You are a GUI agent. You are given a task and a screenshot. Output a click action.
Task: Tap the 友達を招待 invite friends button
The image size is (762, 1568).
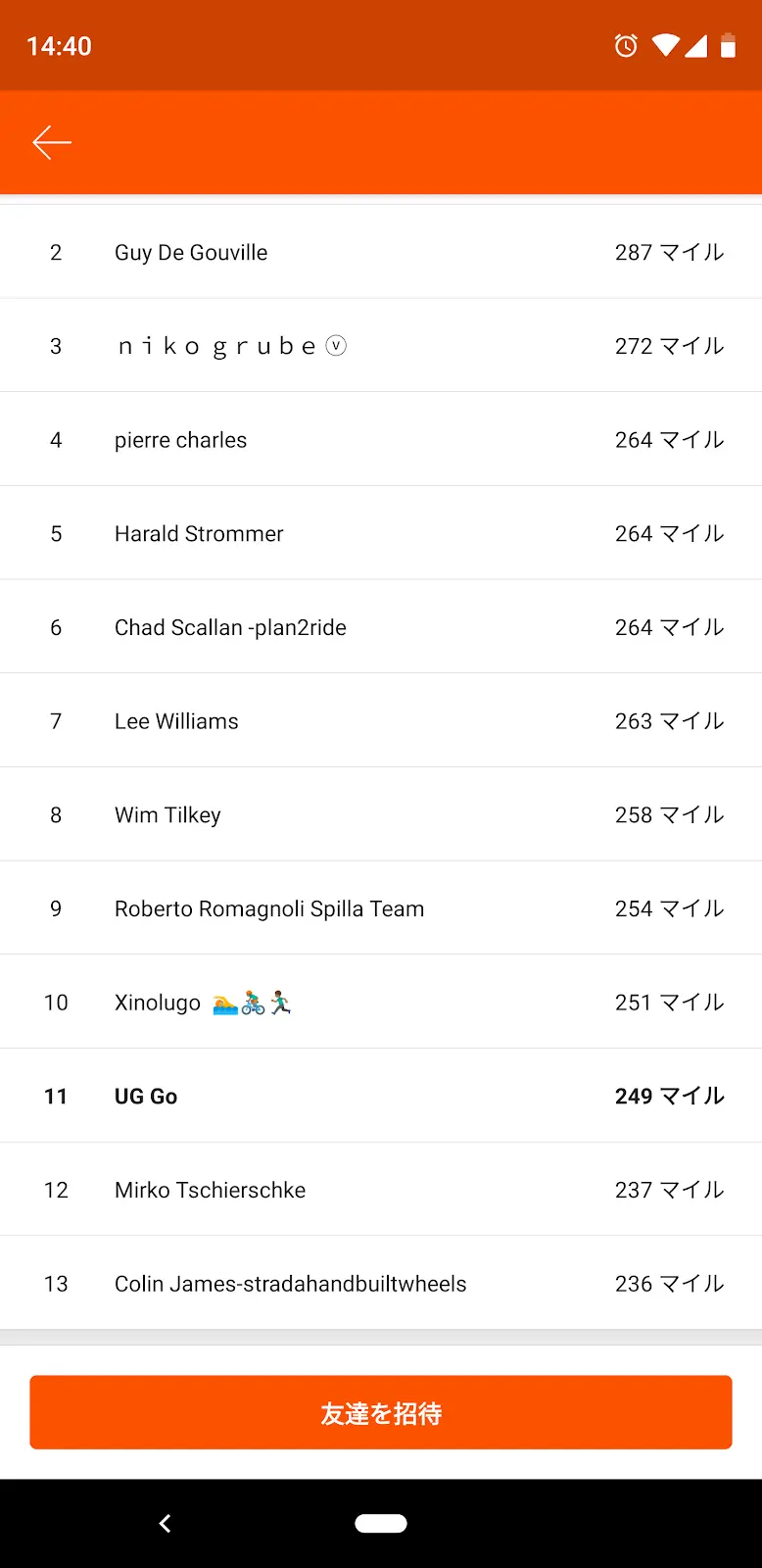click(381, 1412)
